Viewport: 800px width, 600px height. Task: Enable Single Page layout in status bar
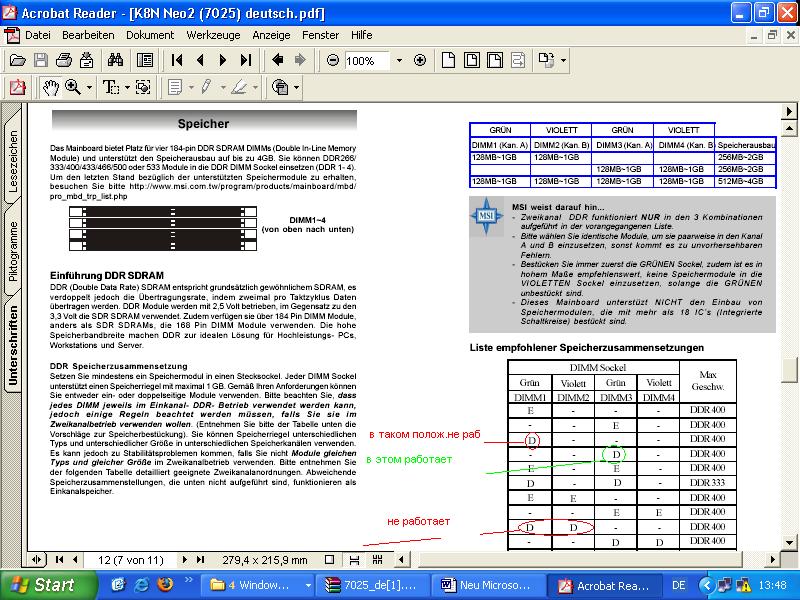click(x=330, y=560)
